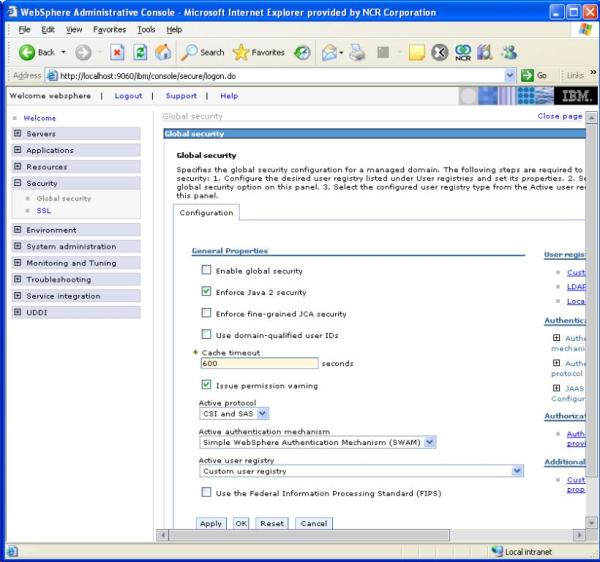Click the status bar page icon

coord(12,551)
